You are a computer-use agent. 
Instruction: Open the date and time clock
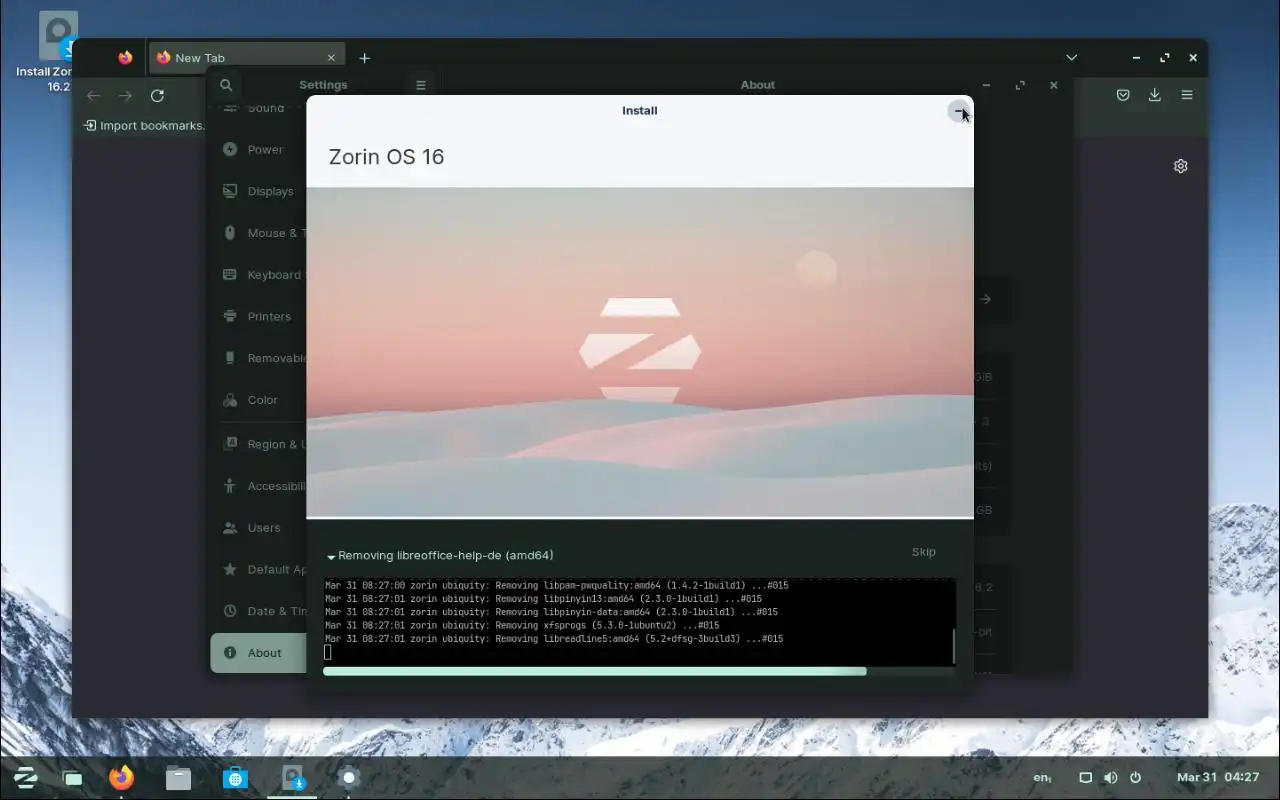point(1217,777)
